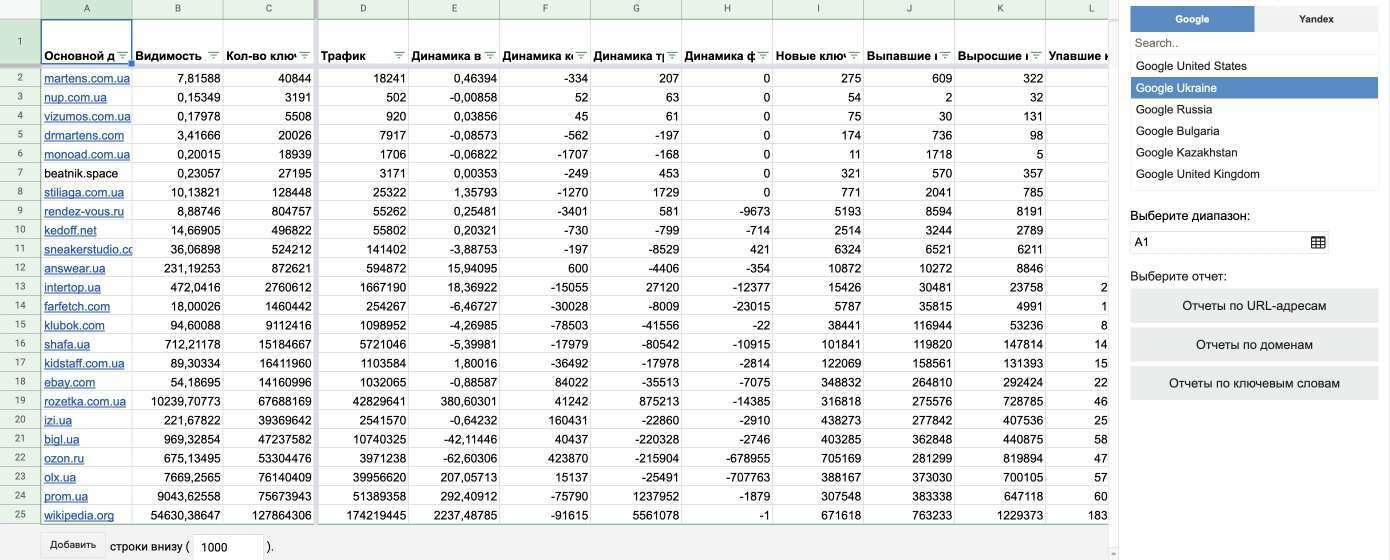Select row 12 header
This screenshot has width=1390, height=560.
pyautogui.click(x=20, y=268)
